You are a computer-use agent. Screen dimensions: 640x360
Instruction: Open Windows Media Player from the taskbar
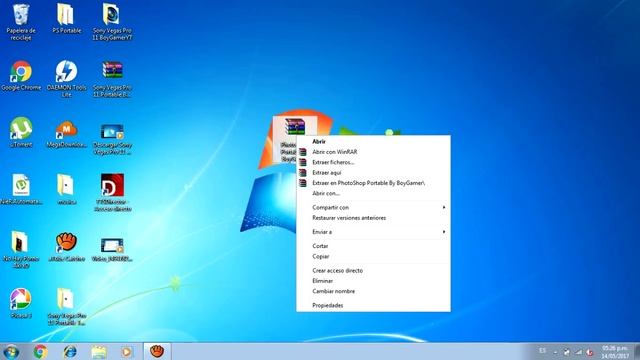127,351
